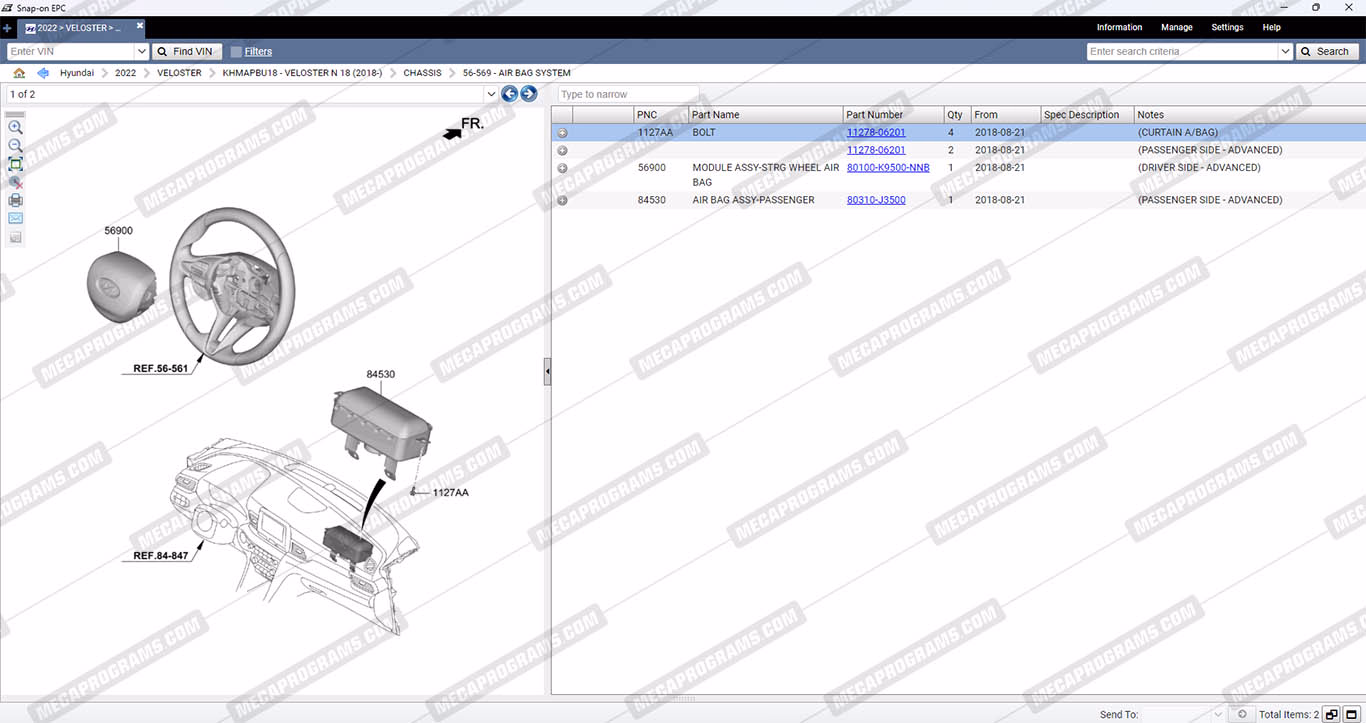Click the back arrow in the breadcrumb

[x=43, y=73]
